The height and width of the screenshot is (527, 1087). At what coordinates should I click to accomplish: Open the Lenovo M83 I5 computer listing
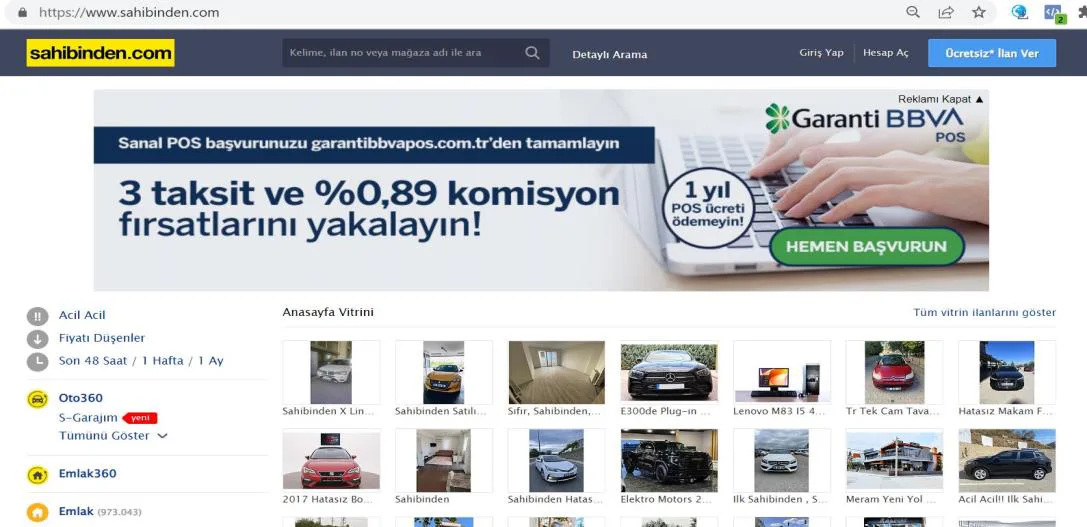[781, 372]
